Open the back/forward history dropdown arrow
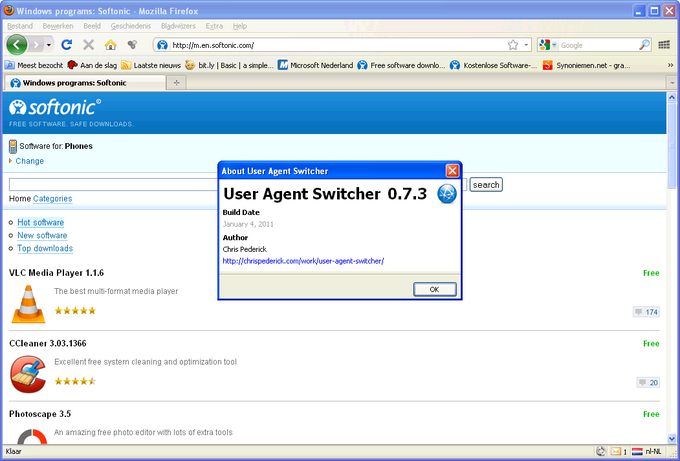 tap(49, 45)
